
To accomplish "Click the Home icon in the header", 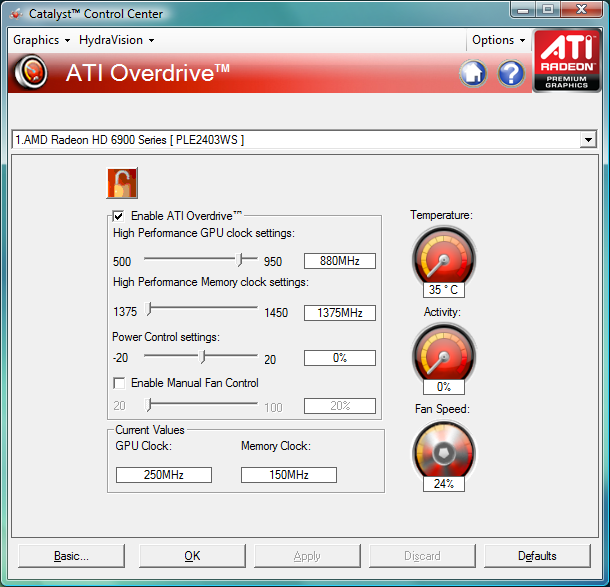I will pos(473,73).
